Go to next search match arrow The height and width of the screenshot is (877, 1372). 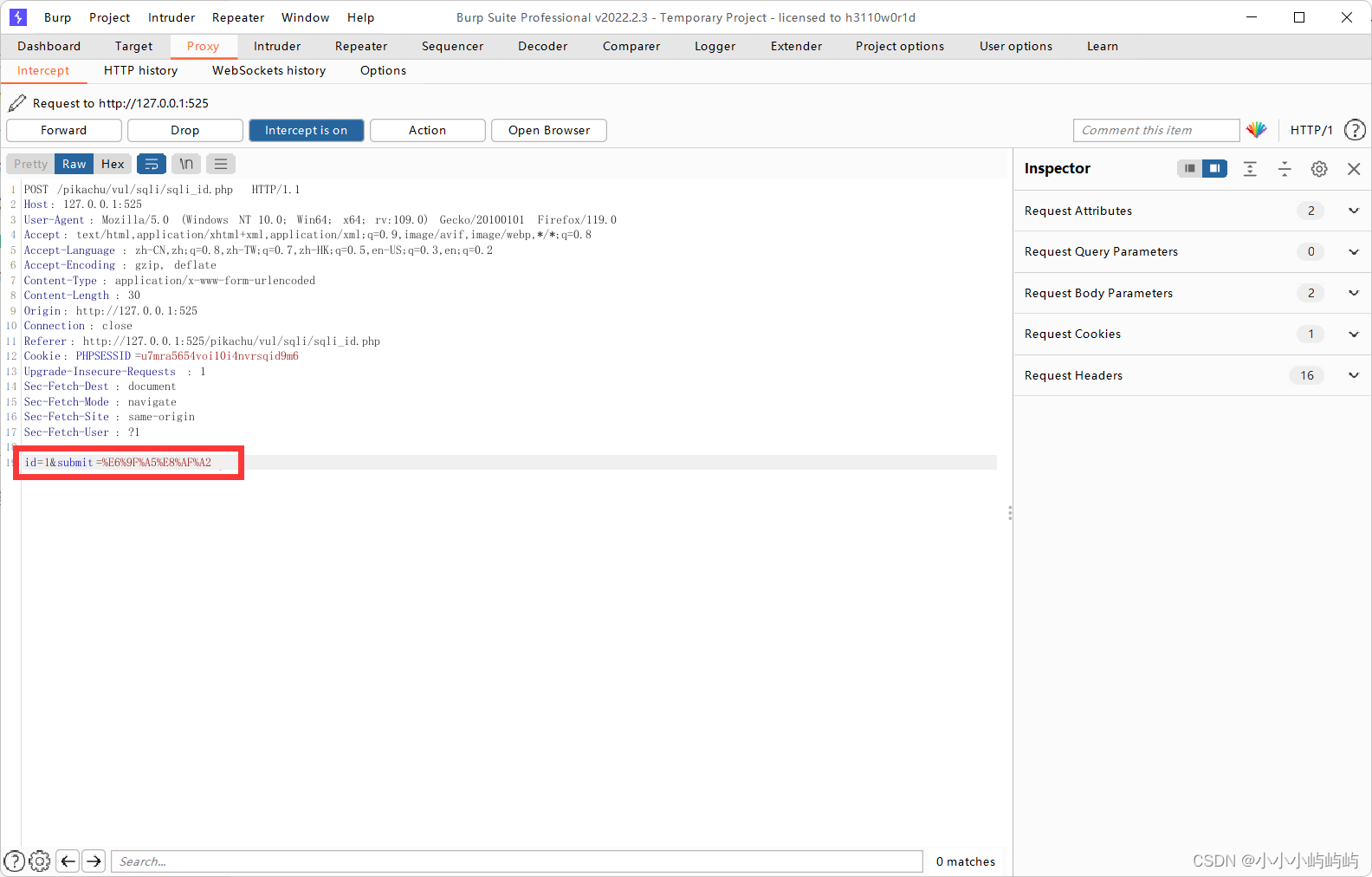pyautogui.click(x=94, y=861)
